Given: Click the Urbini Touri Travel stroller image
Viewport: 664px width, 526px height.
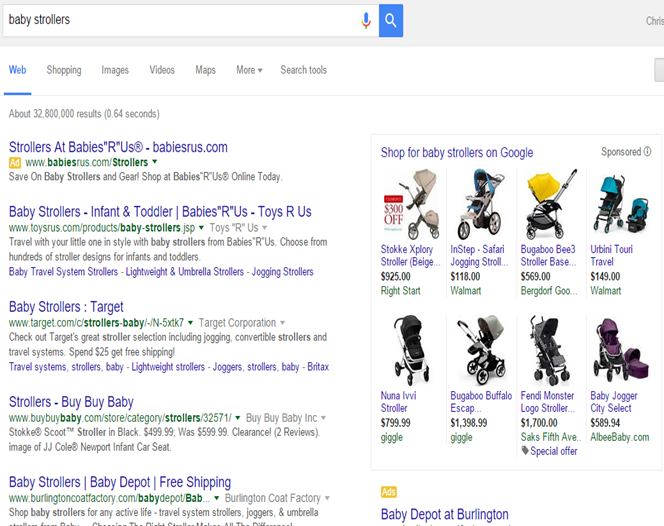Looking at the screenshot, I should (621, 204).
